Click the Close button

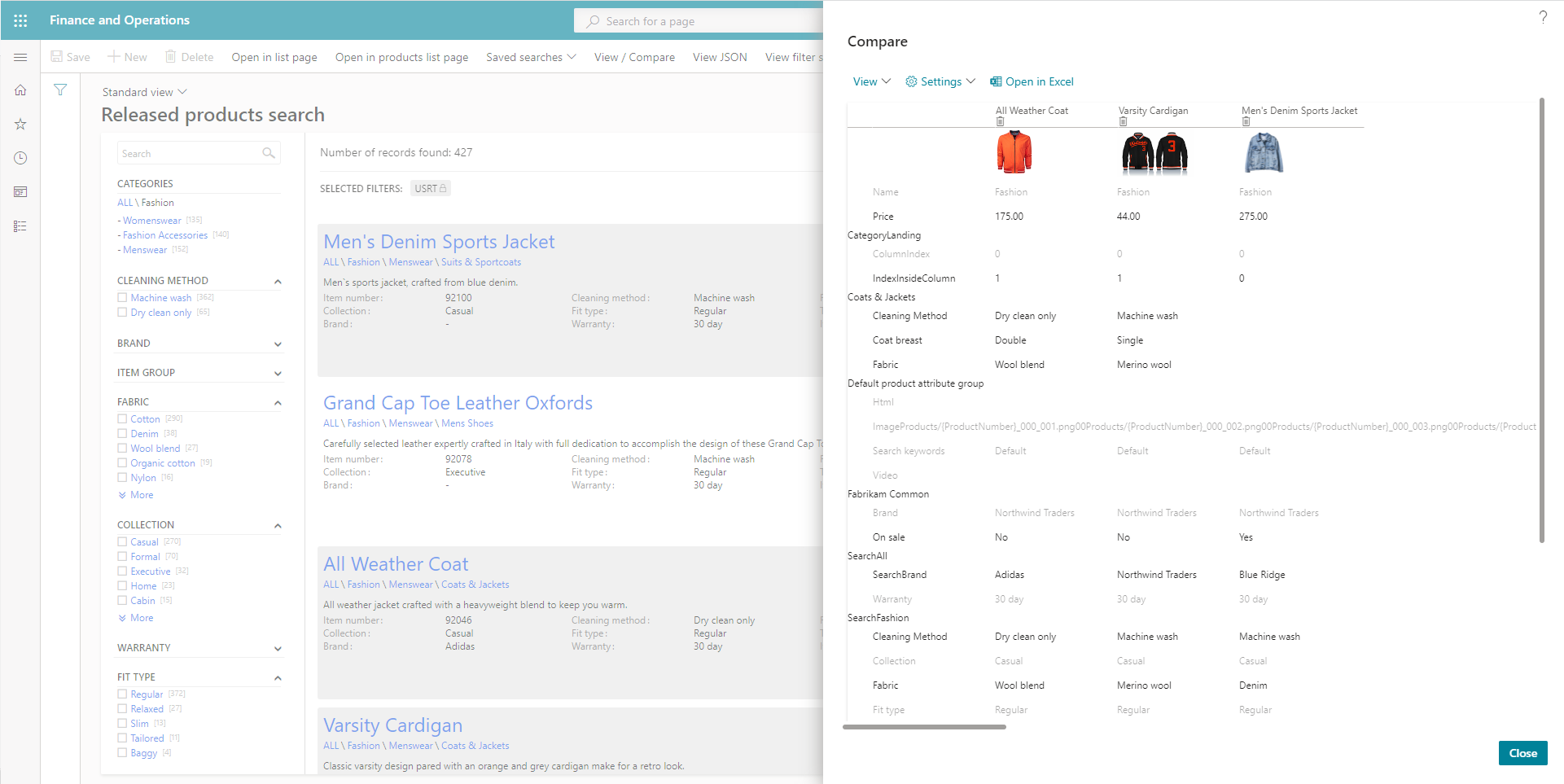tap(1522, 753)
